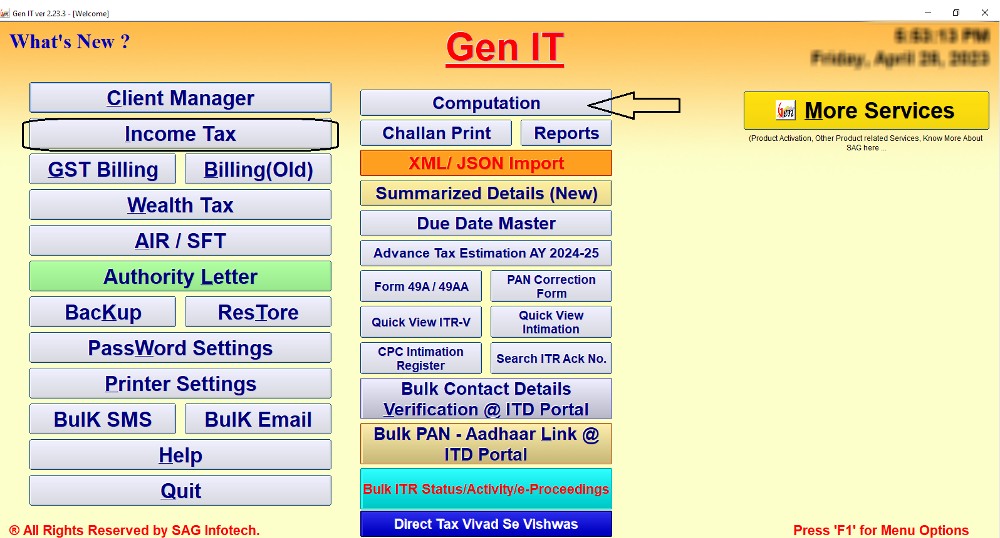This screenshot has height=538, width=1000.
Task: Open Direct Tax Vivad Se Vishwas
Action: (x=486, y=524)
